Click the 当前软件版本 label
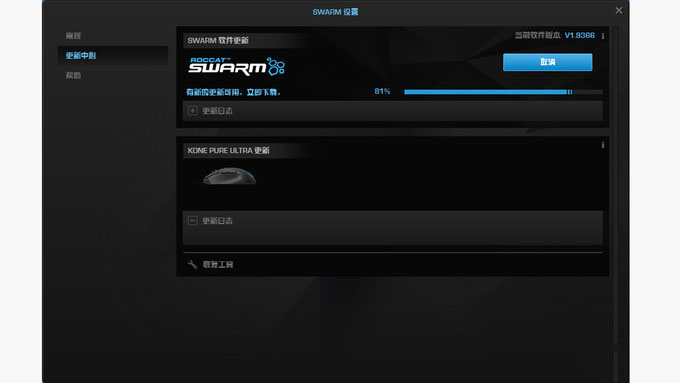 point(538,36)
